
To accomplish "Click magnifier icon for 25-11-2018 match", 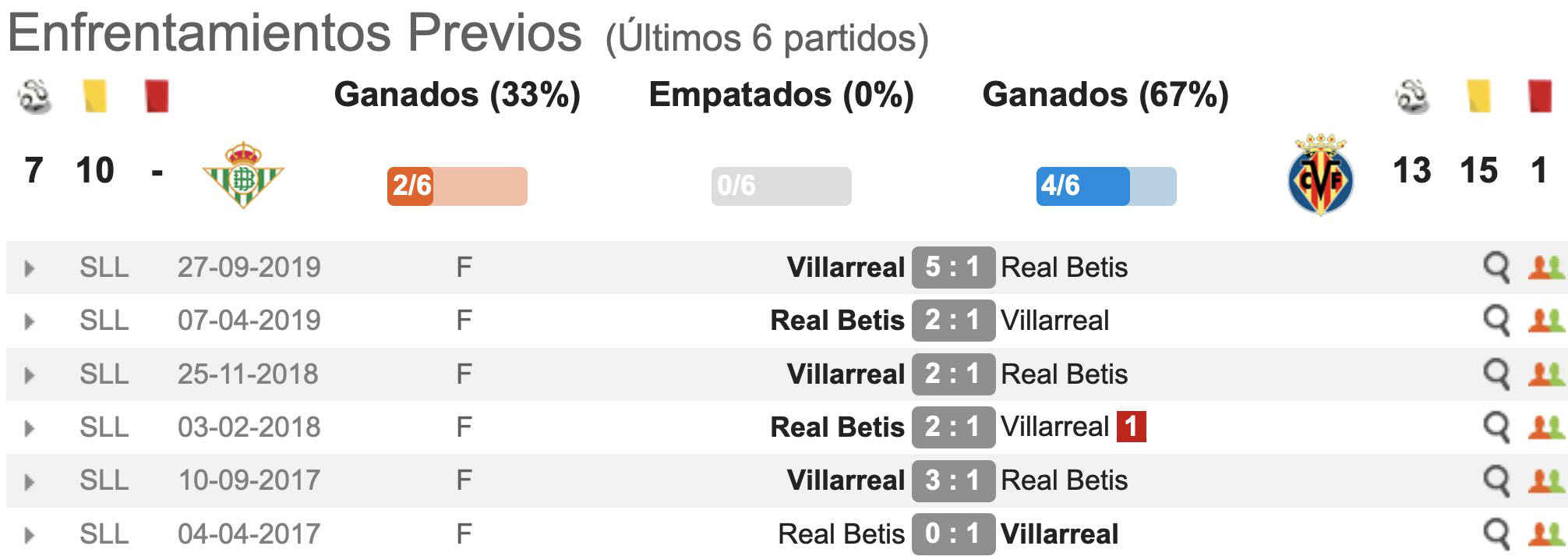I will (1496, 374).
